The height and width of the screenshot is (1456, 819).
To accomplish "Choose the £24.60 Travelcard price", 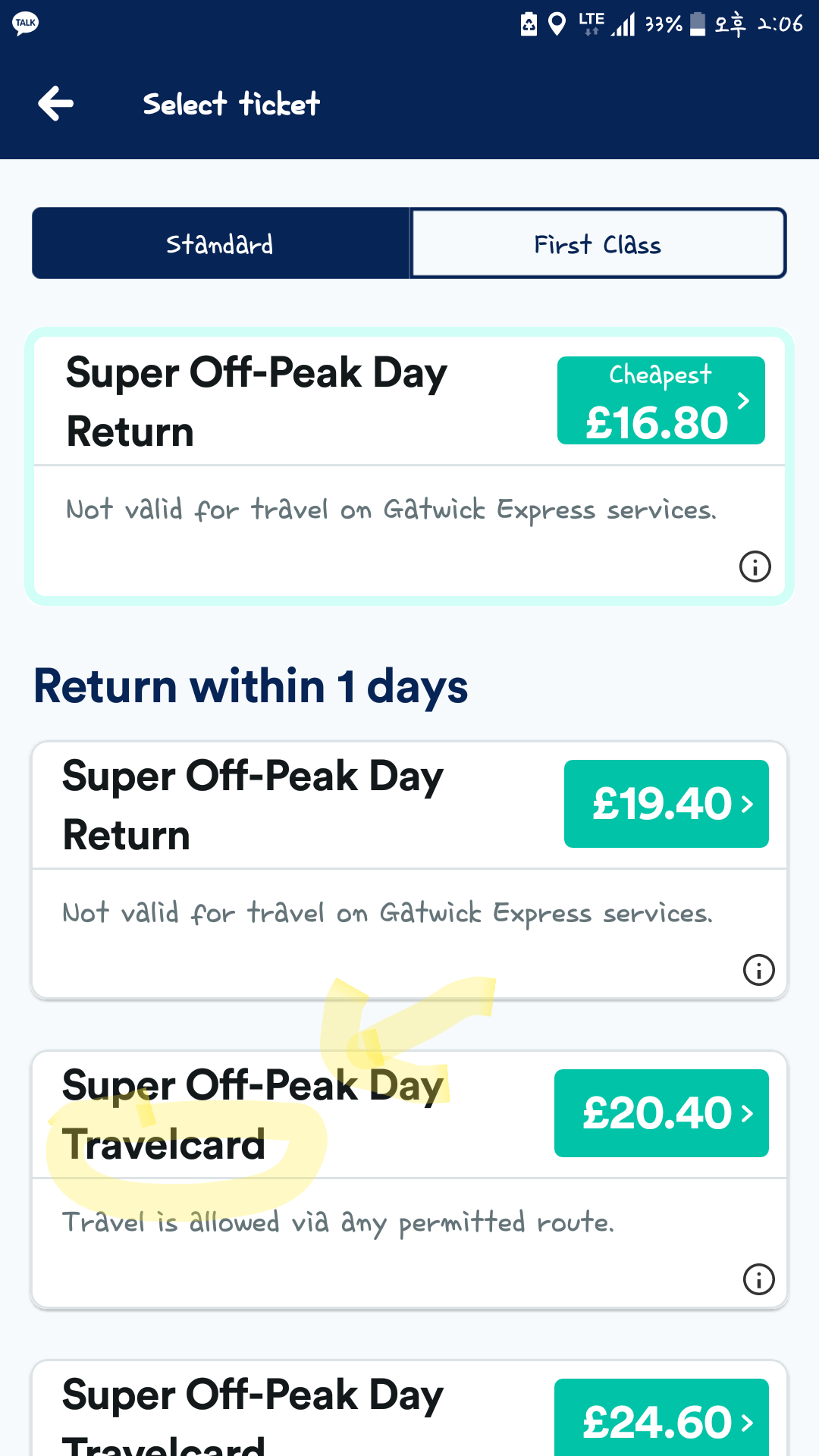I will coord(657,1420).
